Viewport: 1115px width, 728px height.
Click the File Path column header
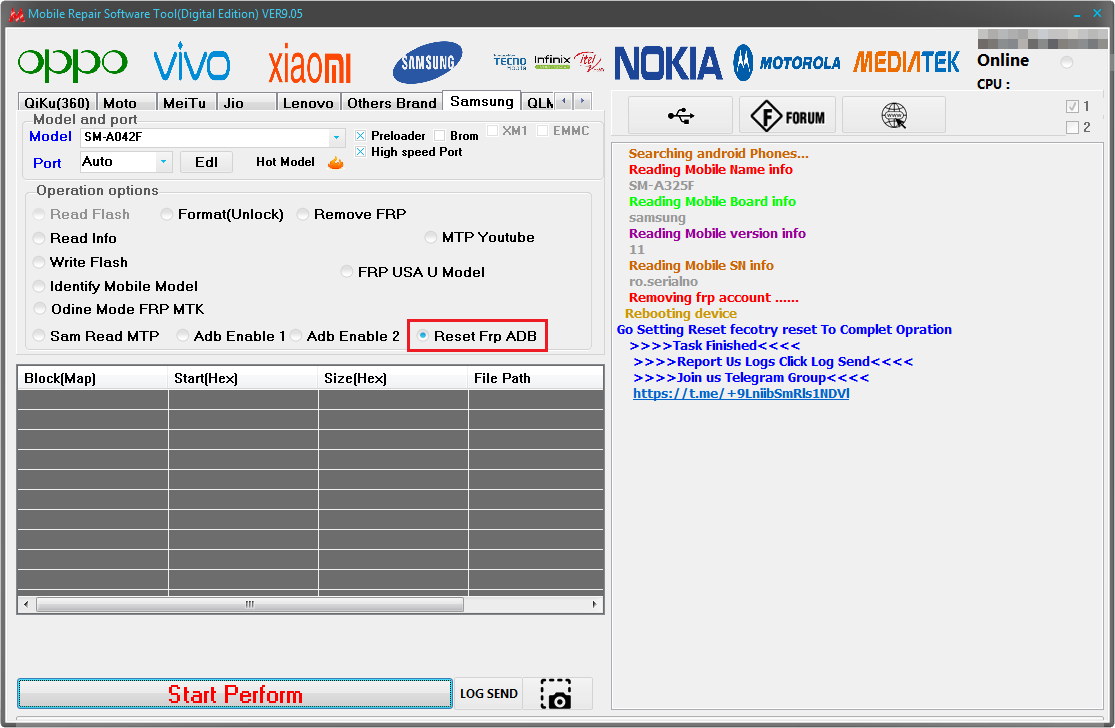(536, 378)
